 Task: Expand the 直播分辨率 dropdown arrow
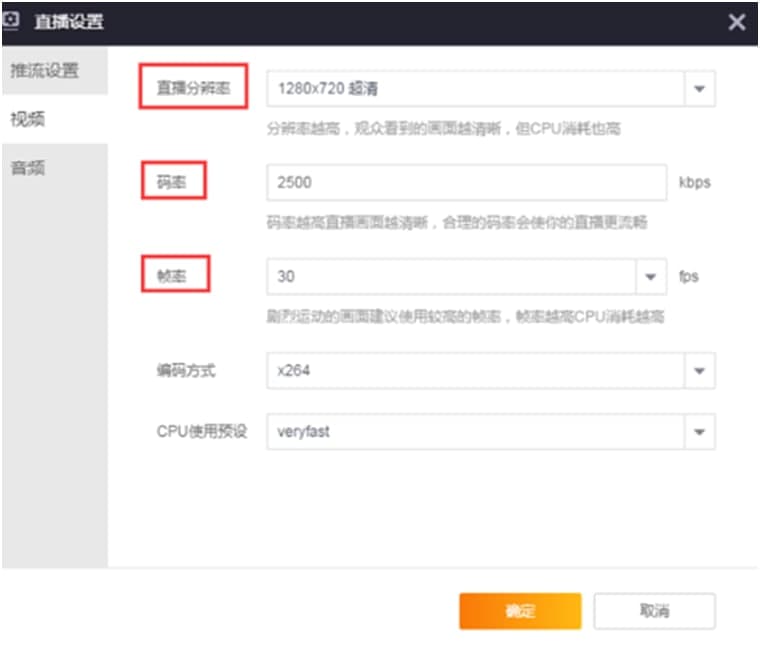[x=700, y=89]
